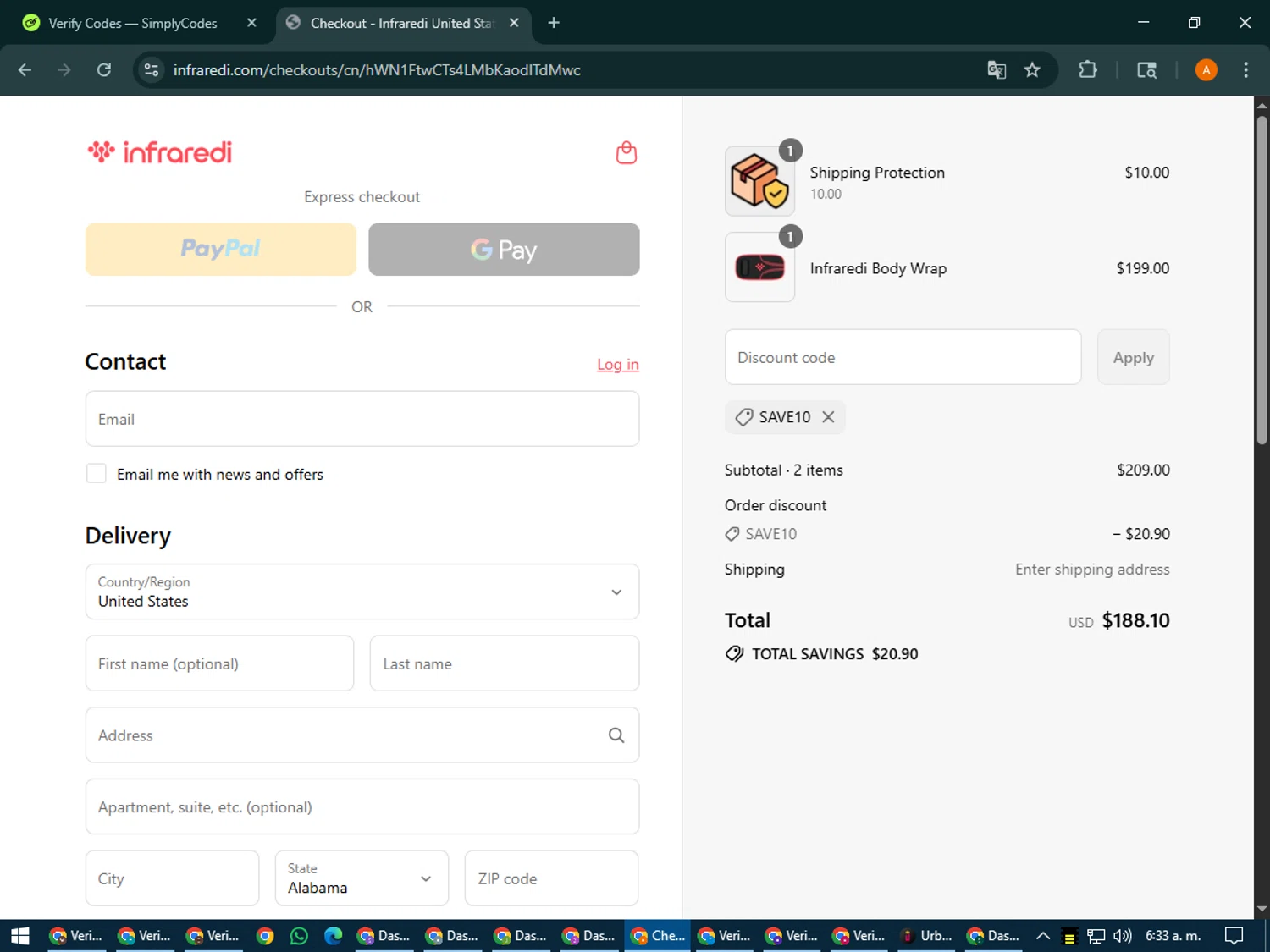1270x952 pixels.
Task: Open the volume control in tray
Action: (x=1122, y=935)
